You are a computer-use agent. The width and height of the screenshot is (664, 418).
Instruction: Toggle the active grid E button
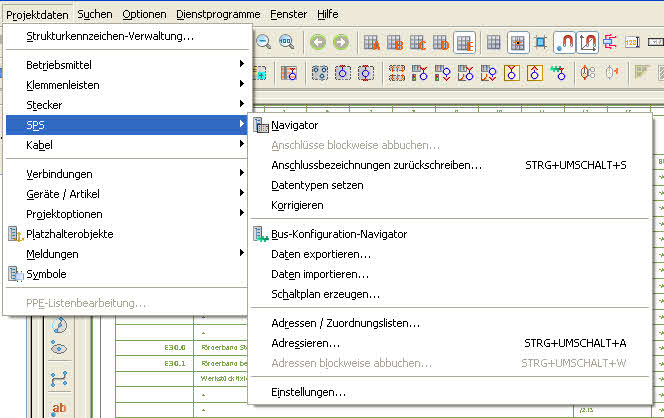pos(464,43)
